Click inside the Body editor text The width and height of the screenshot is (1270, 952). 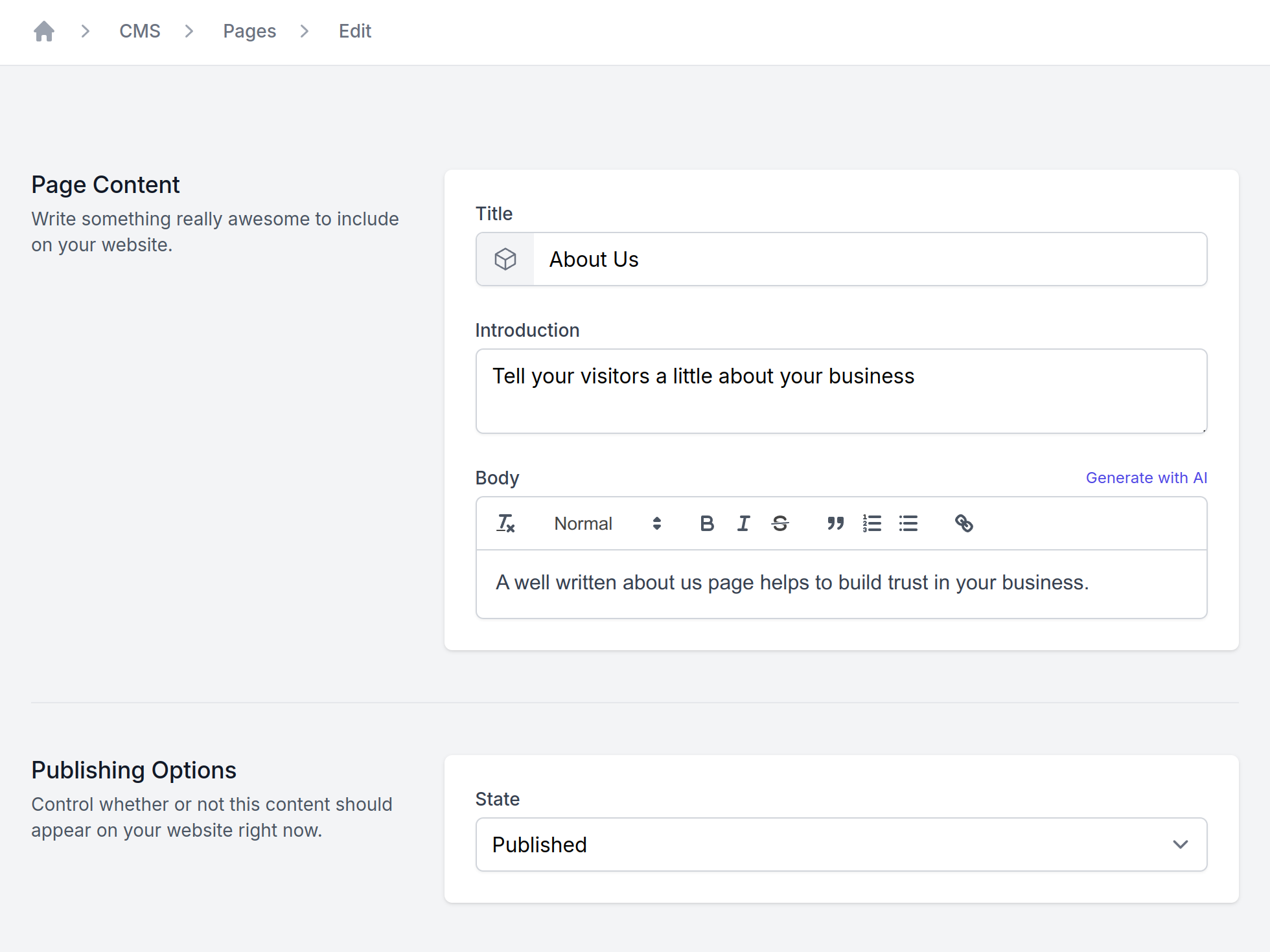pos(792,583)
